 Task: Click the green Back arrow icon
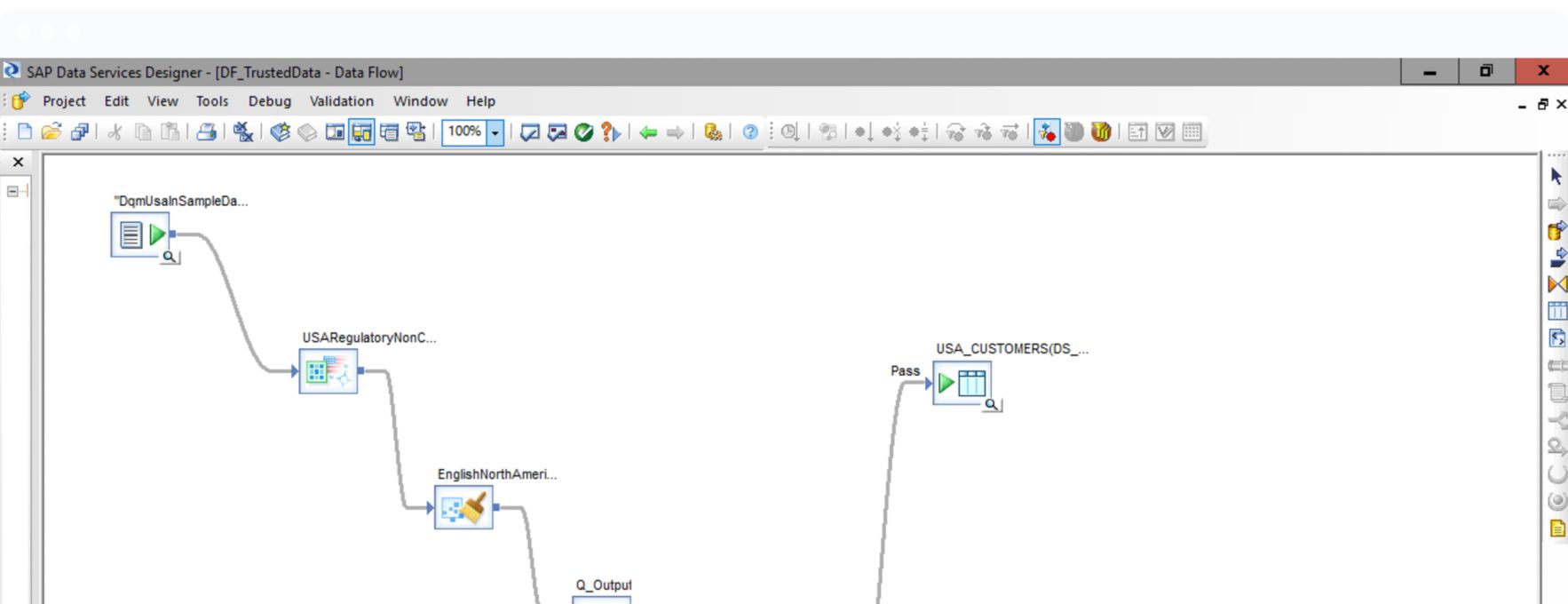648,132
